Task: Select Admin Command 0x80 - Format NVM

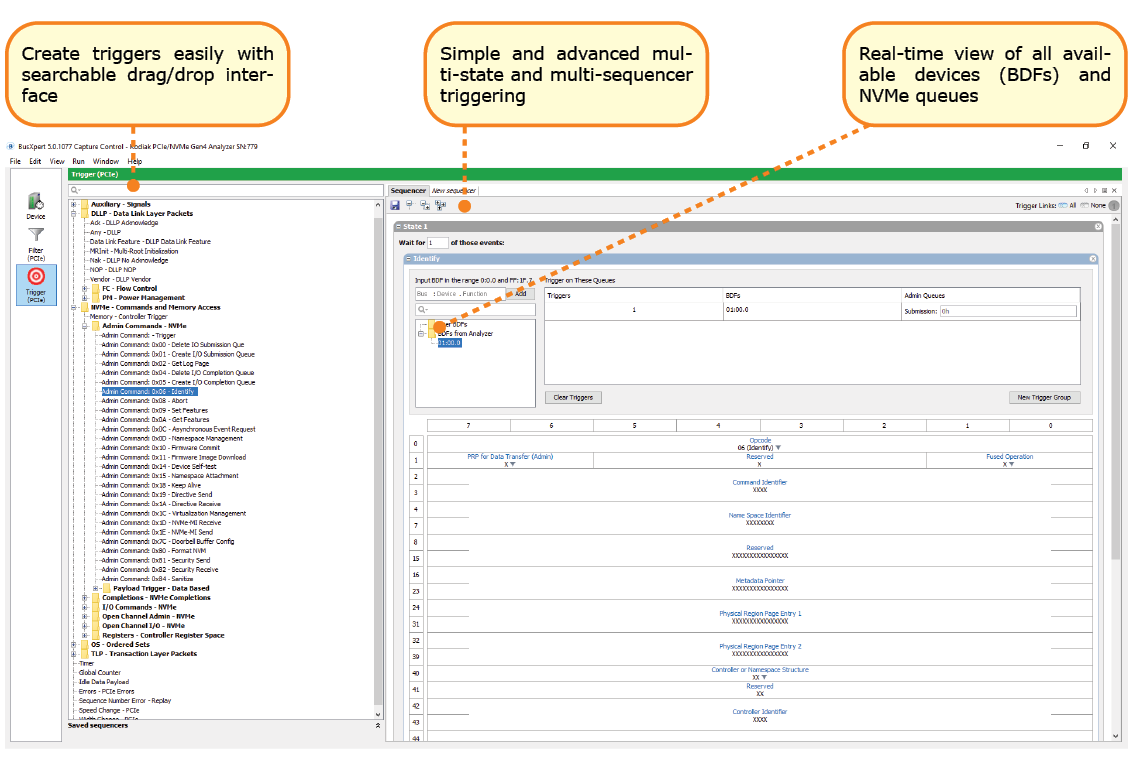Action: click(153, 551)
